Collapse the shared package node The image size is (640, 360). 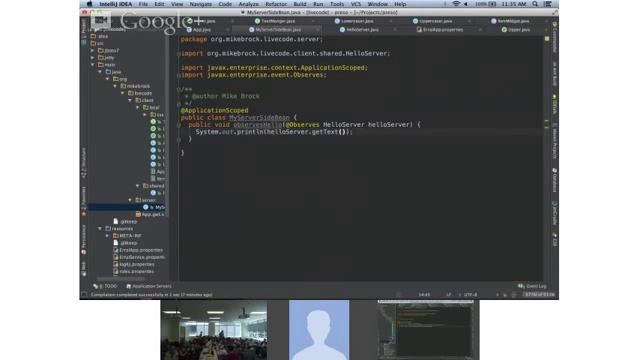point(138,186)
